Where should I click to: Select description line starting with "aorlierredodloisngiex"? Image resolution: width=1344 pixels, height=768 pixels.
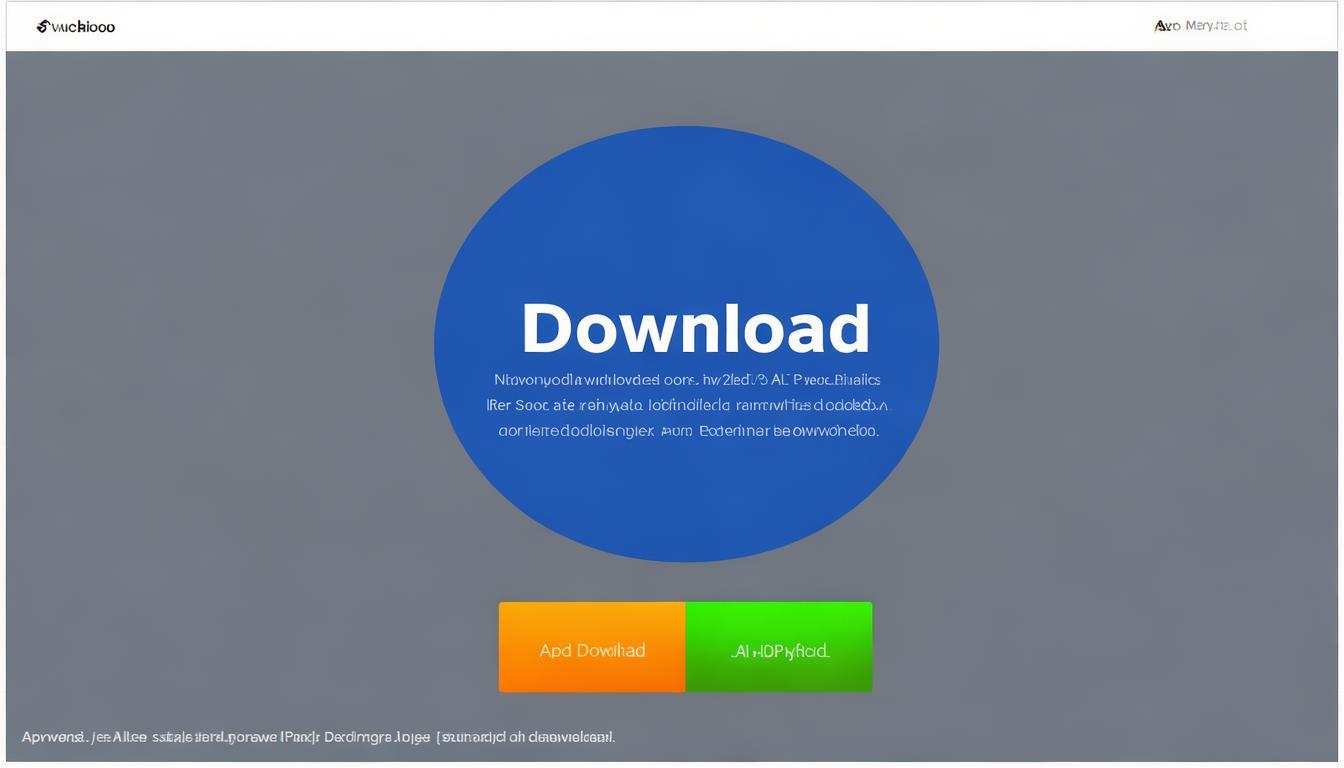[x=688, y=431]
